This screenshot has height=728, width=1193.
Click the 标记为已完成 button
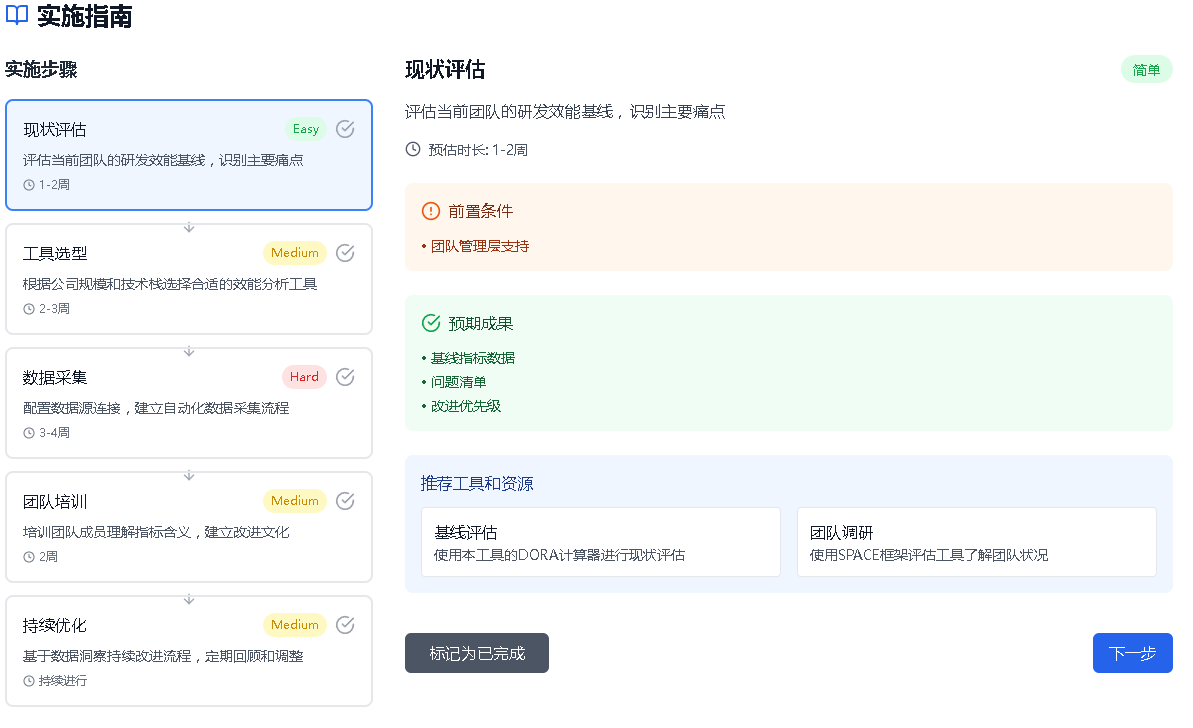(476, 653)
